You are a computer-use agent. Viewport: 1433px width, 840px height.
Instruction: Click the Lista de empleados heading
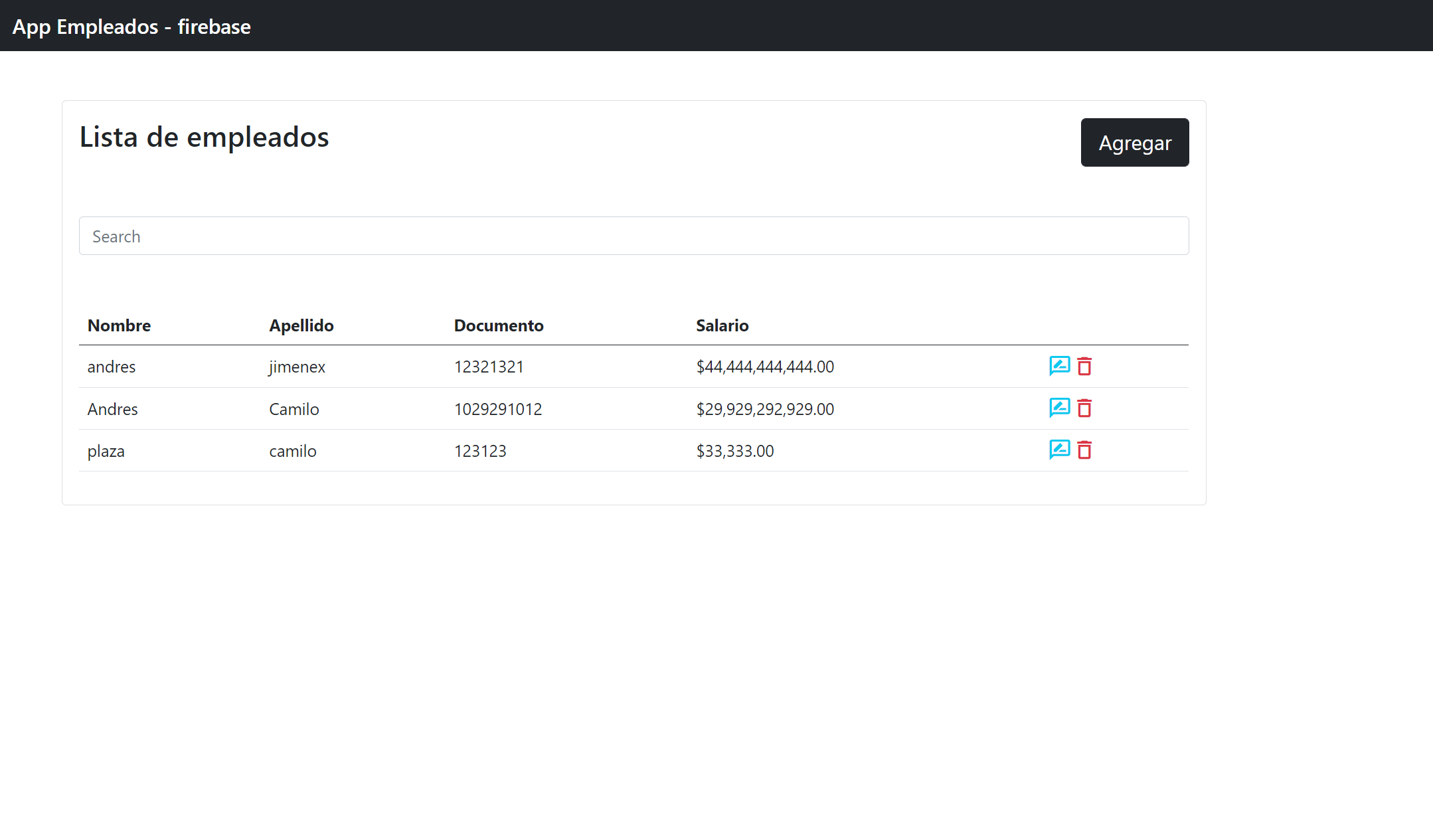coord(205,137)
